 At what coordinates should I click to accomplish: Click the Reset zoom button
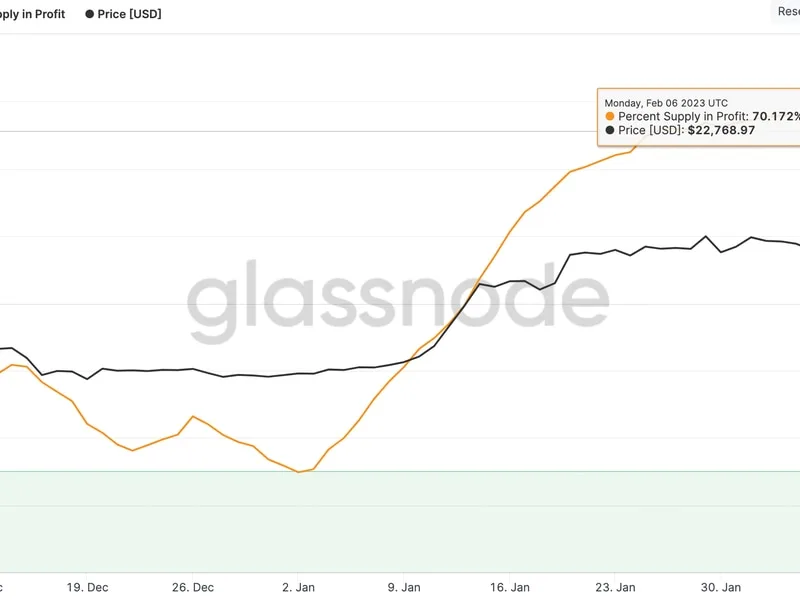click(x=786, y=11)
